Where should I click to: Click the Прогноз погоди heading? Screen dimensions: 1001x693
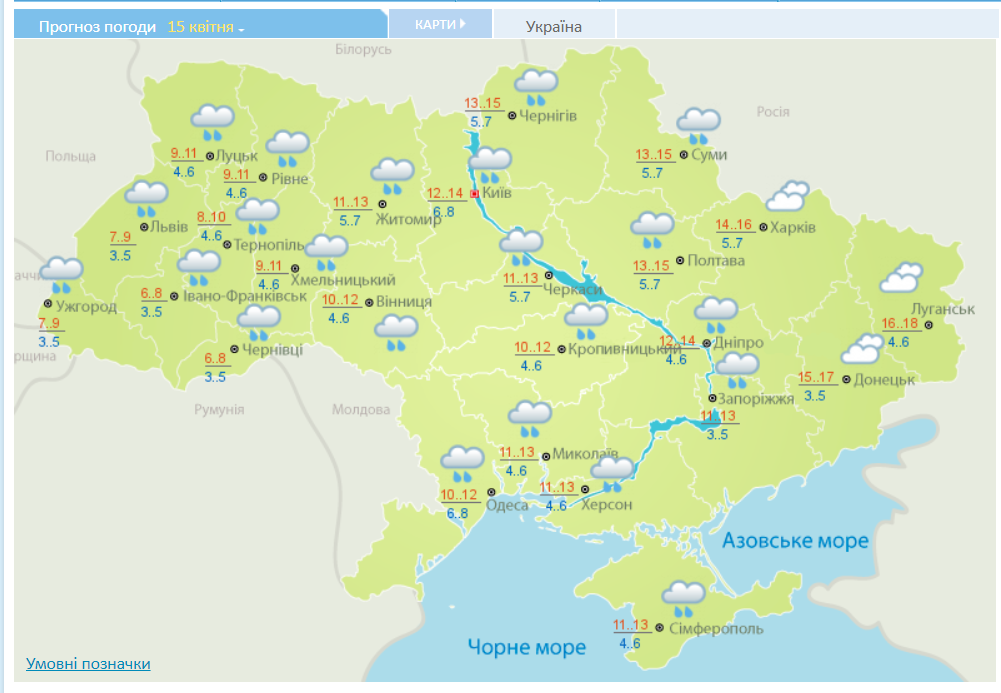click(x=97, y=27)
